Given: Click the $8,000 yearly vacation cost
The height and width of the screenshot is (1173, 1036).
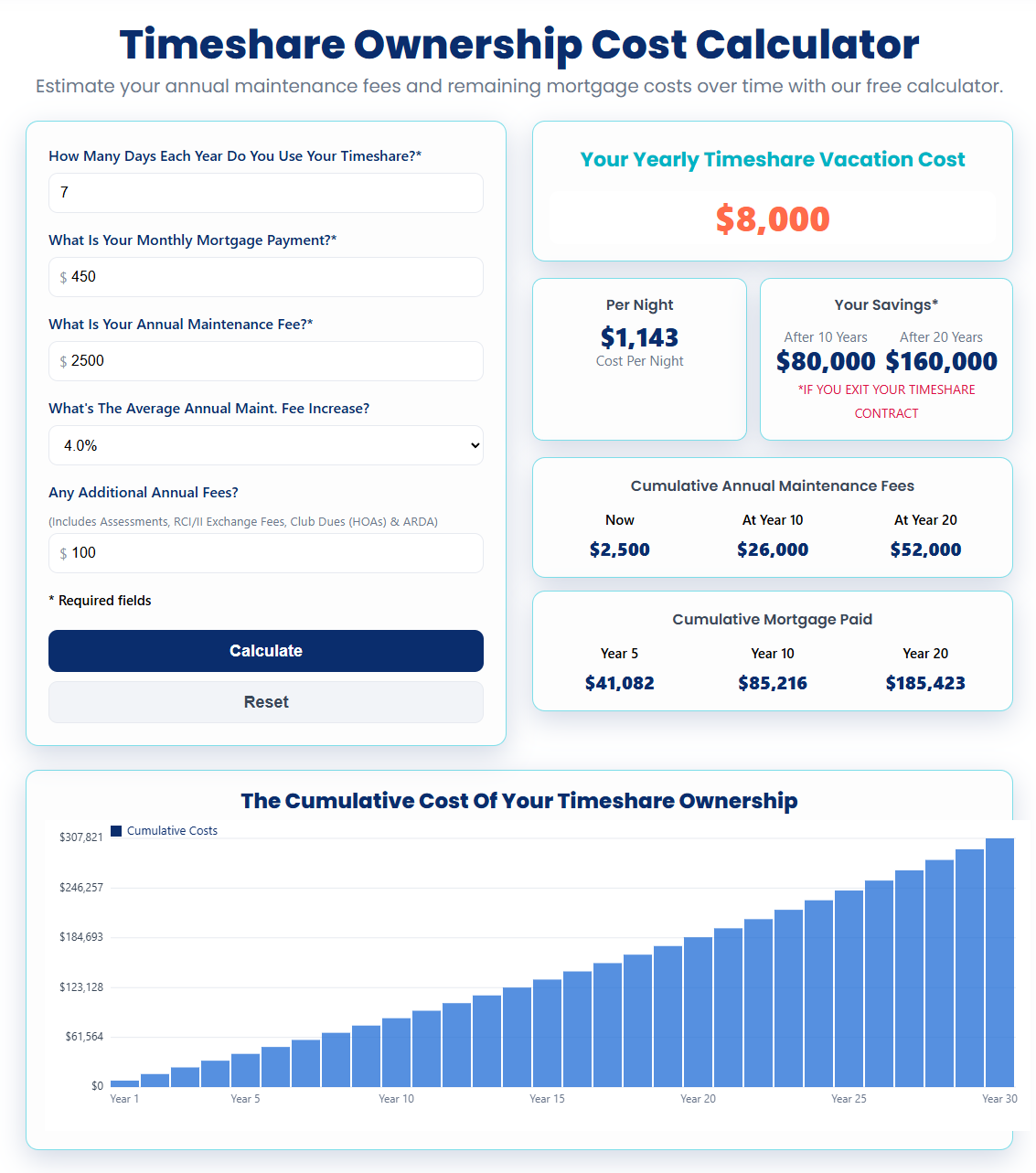Looking at the screenshot, I should pyautogui.click(x=772, y=219).
